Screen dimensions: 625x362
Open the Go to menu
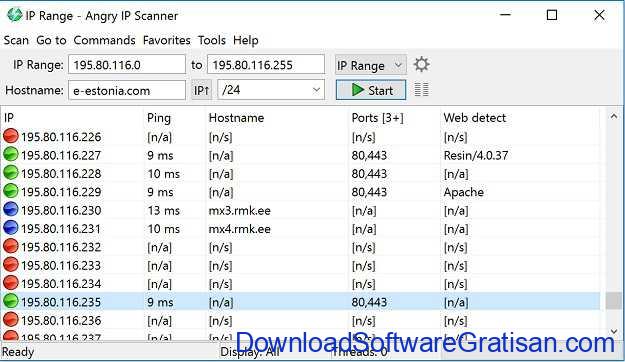coord(51,40)
